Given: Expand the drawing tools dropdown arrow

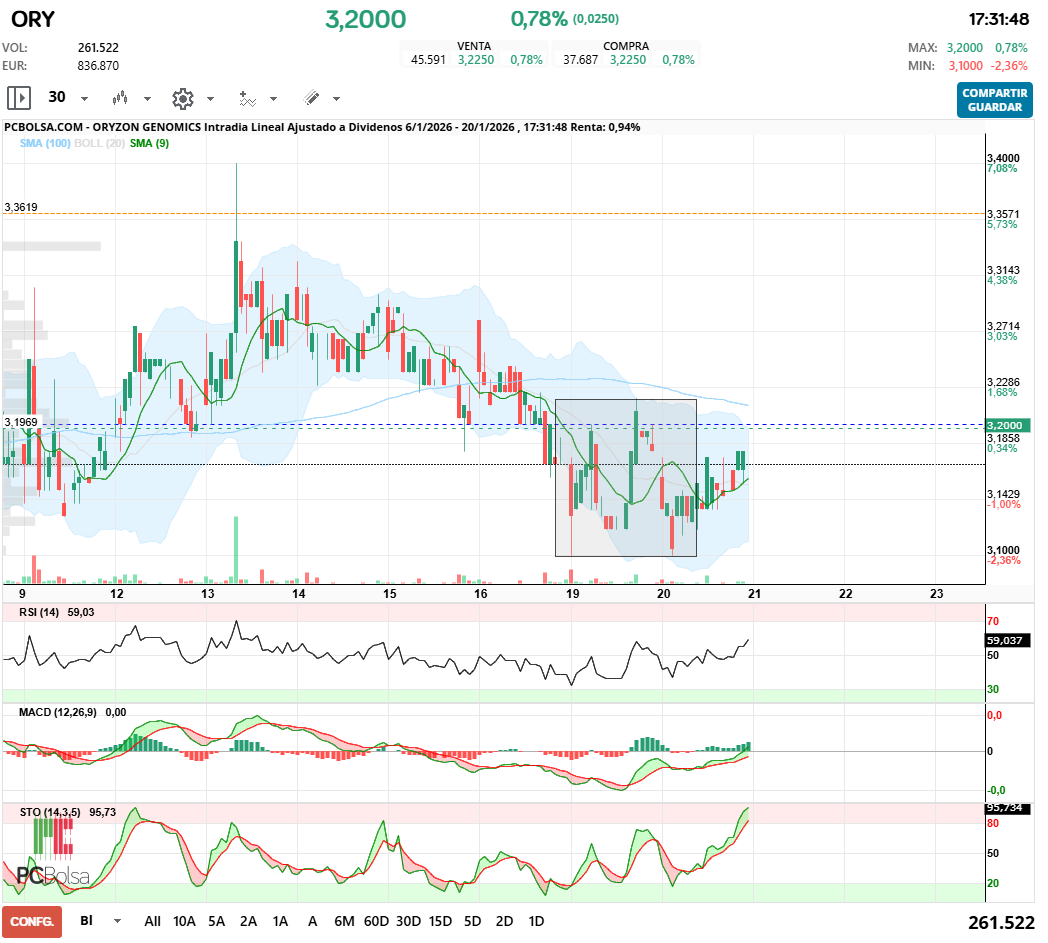Looking at the screenshot, I should coord(336,99).
